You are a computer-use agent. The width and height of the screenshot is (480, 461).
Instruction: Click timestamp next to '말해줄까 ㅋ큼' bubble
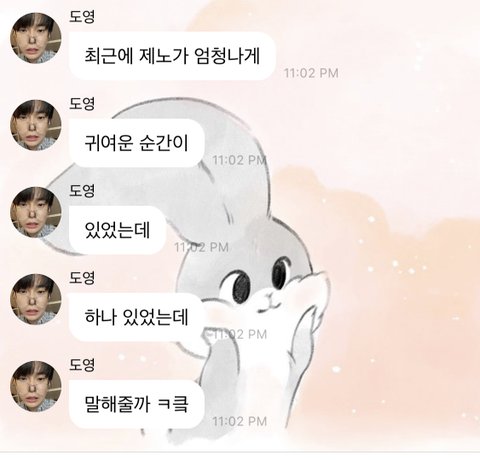pos(240,421)
